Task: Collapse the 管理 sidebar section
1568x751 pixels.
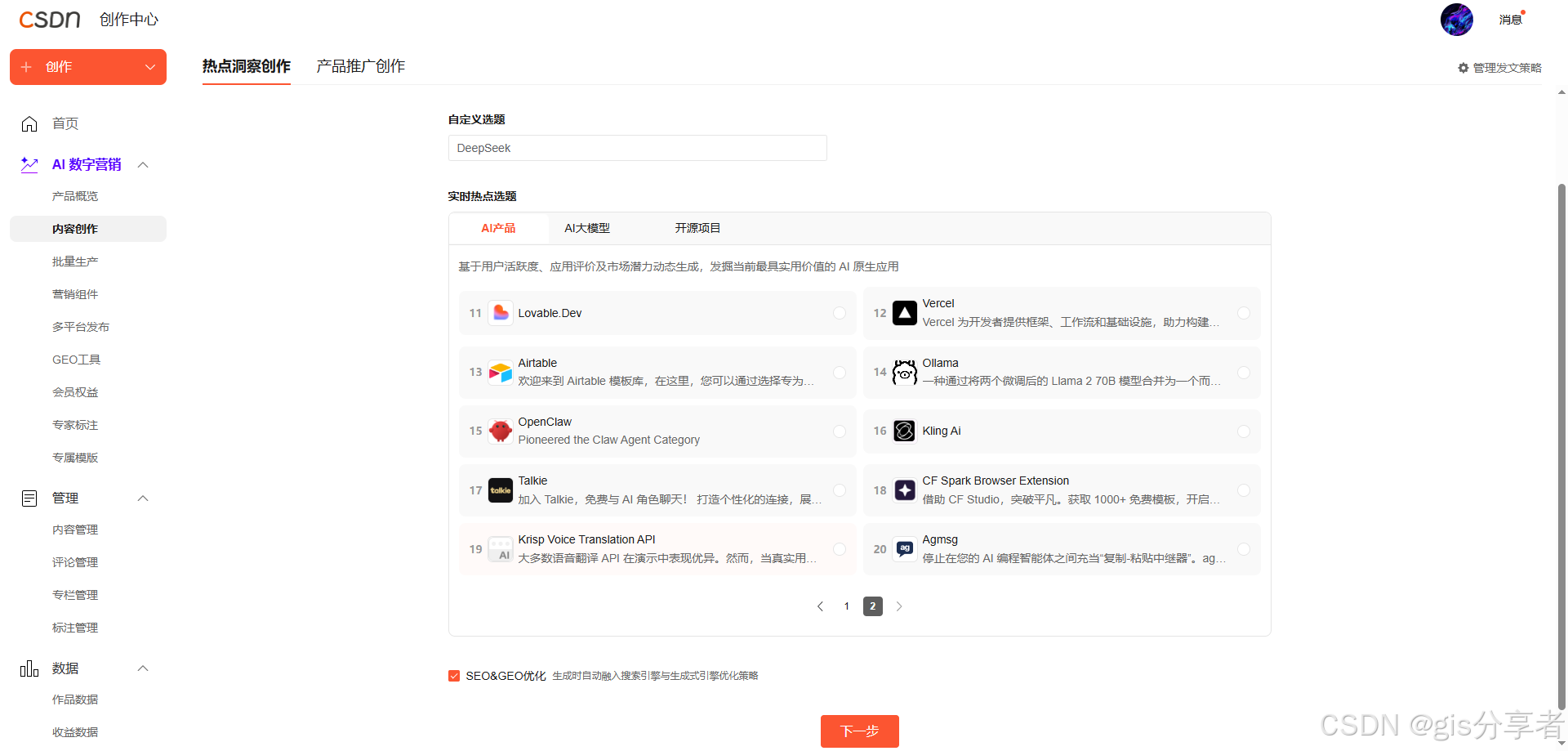Action: click(143, 498)
